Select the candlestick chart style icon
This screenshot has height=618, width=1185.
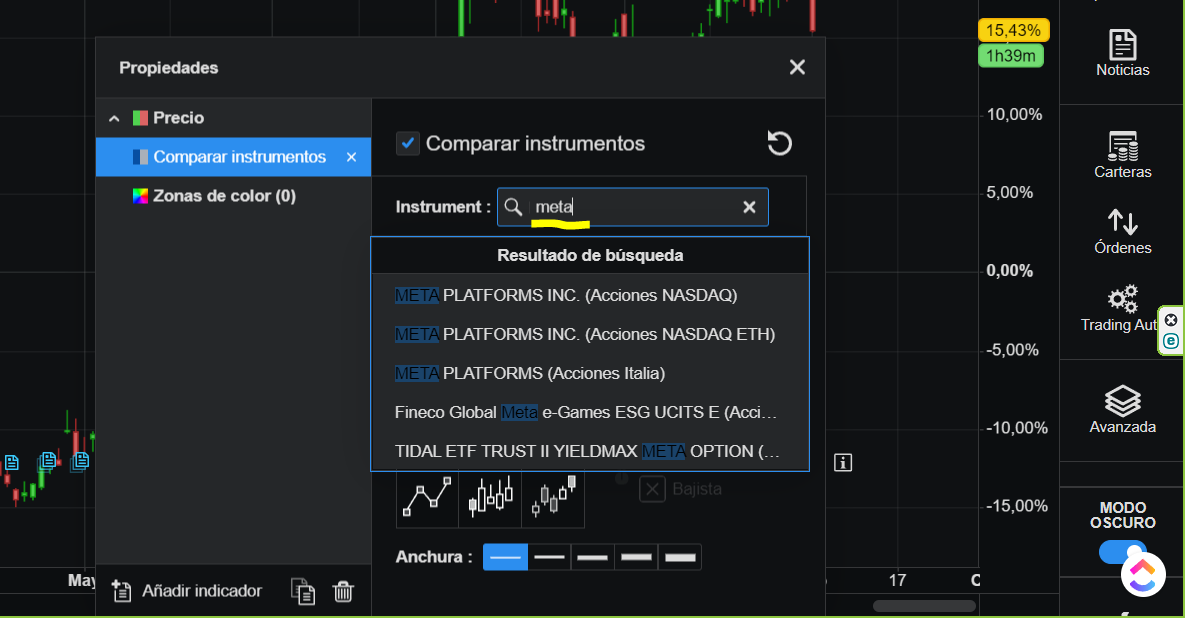pyautogui.click(x=490, y=498)
